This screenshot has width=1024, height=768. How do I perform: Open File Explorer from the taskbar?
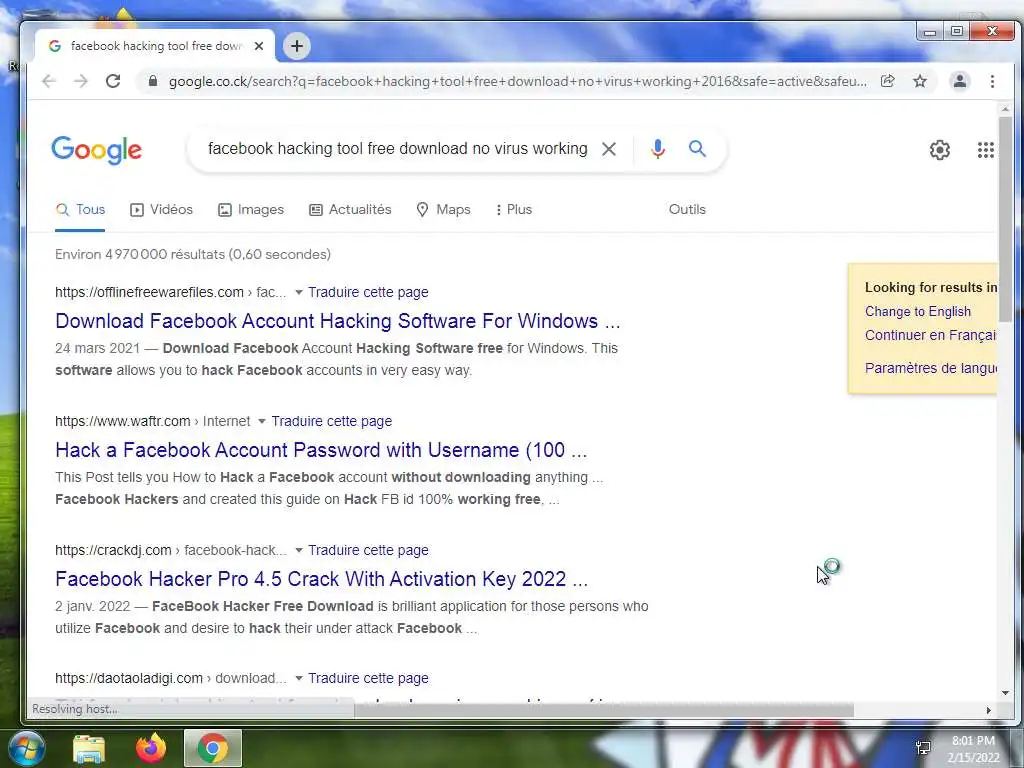(89, 748)
